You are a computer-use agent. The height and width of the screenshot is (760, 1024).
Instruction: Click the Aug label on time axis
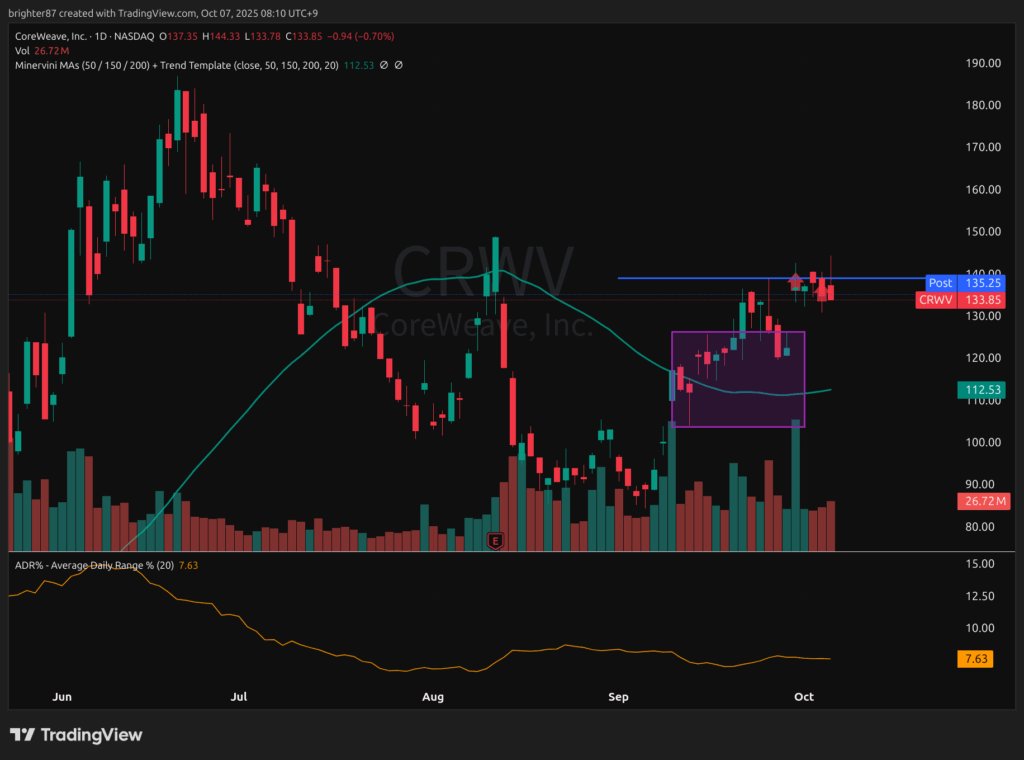[x=432, y=695]
